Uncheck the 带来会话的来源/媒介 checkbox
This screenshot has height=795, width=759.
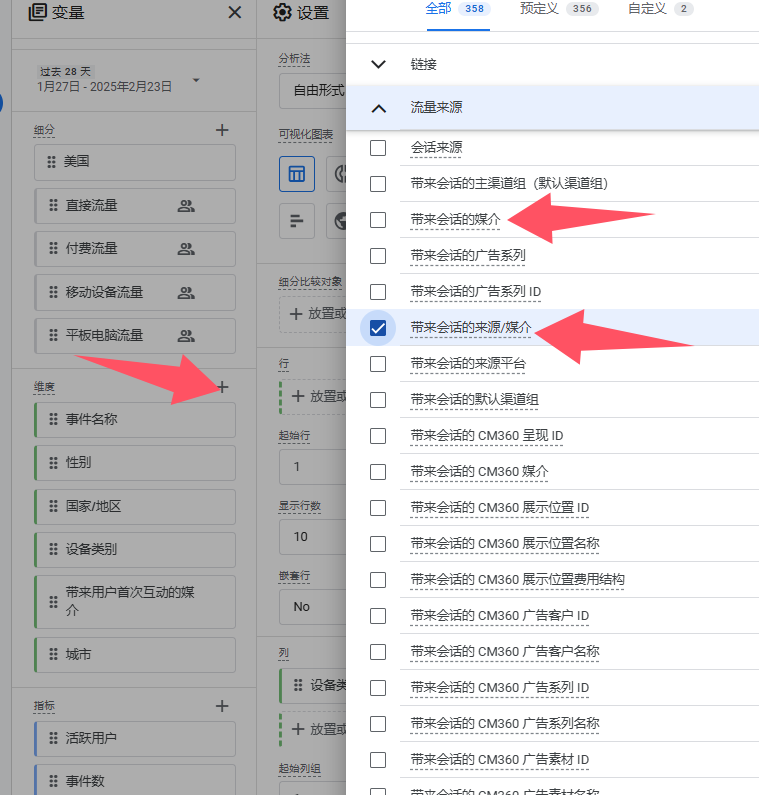click(x=378, y=328)
